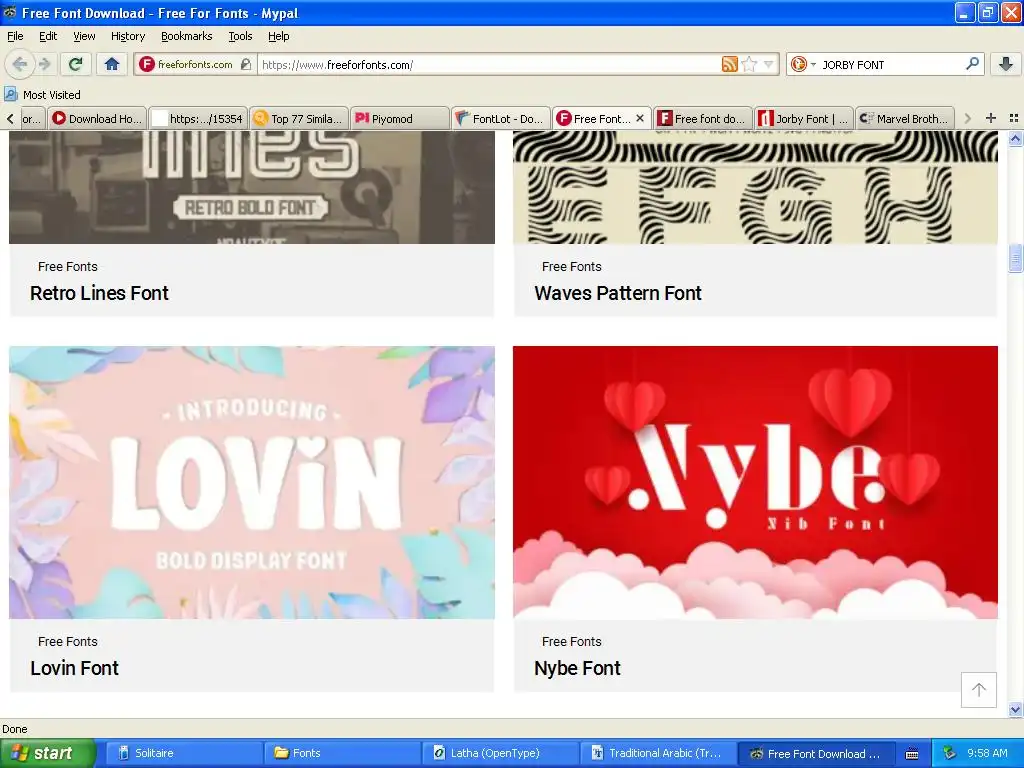Click the freeforfonts.com site identity icon
Viewport: 1024px width, 768px height.
coord(146,64)
